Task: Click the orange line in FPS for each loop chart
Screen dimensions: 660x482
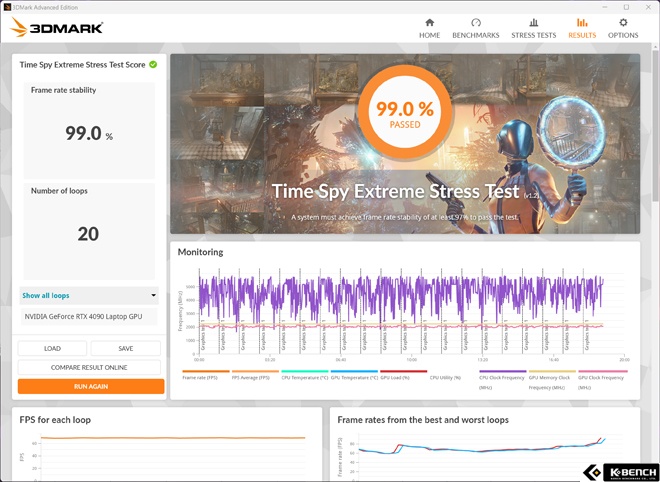Action: point(173,438)
